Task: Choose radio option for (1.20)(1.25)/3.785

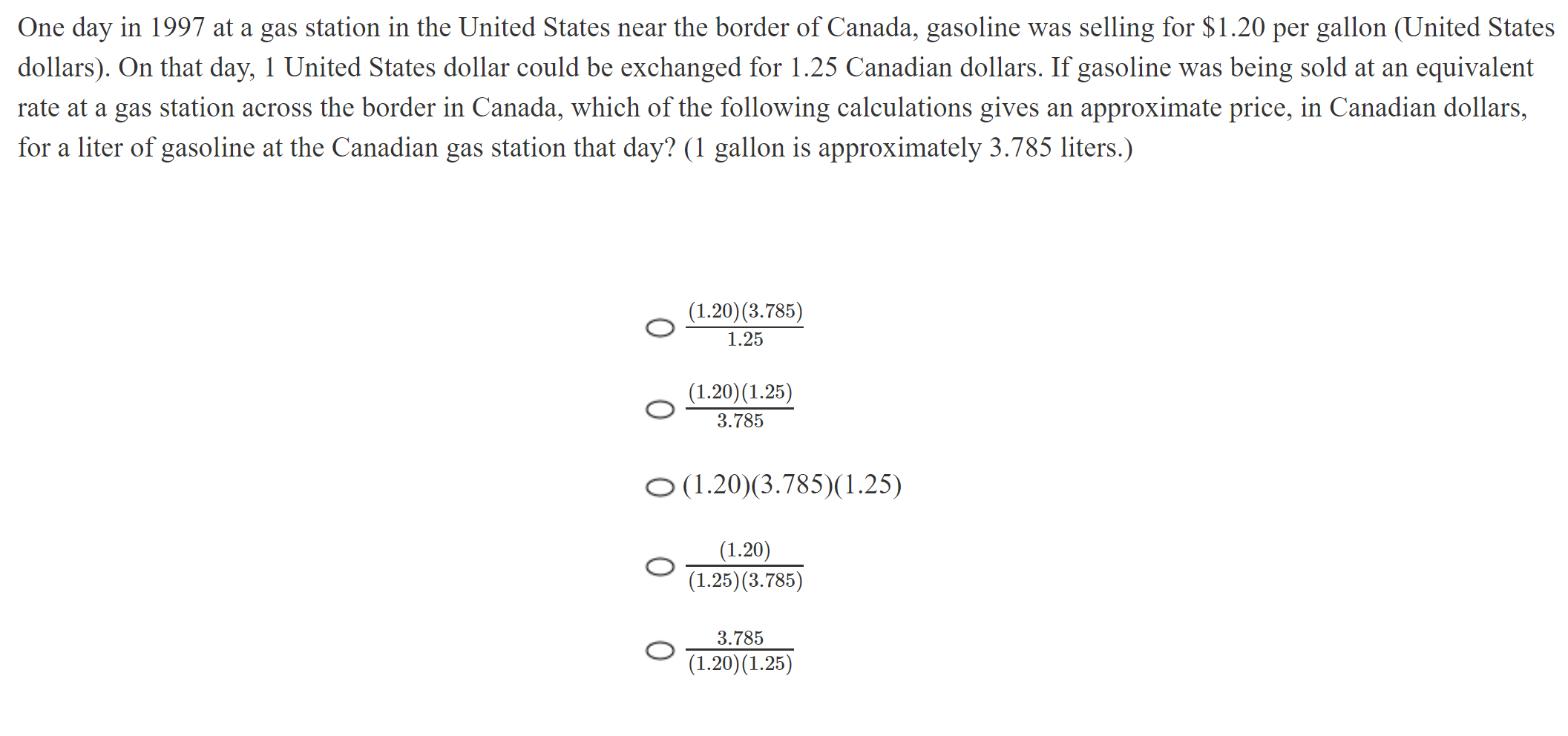Action: click(660, 410)
